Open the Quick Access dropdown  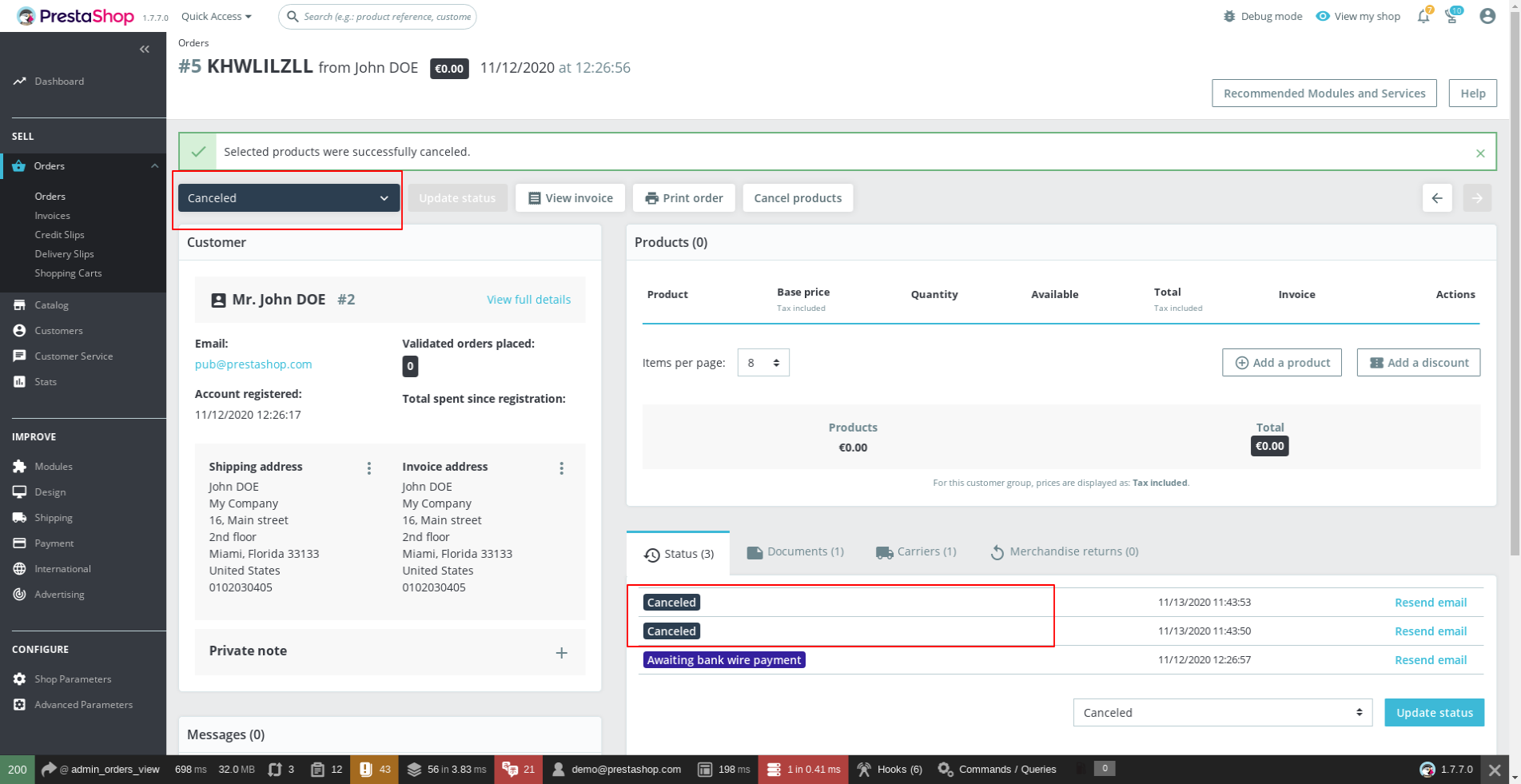tap(215, 15)
